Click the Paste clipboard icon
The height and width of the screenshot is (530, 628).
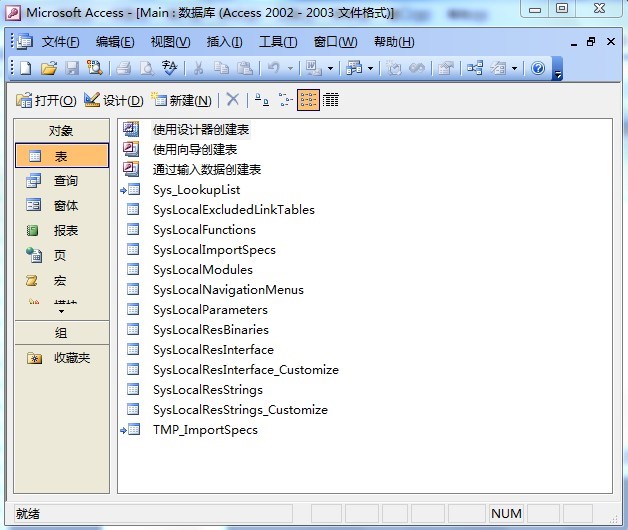[x=245, y=69]
